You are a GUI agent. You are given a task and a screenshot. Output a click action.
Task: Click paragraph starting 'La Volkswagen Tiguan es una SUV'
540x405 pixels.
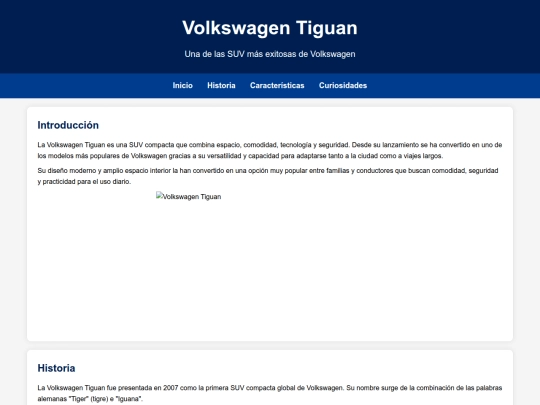pos(270,150)
